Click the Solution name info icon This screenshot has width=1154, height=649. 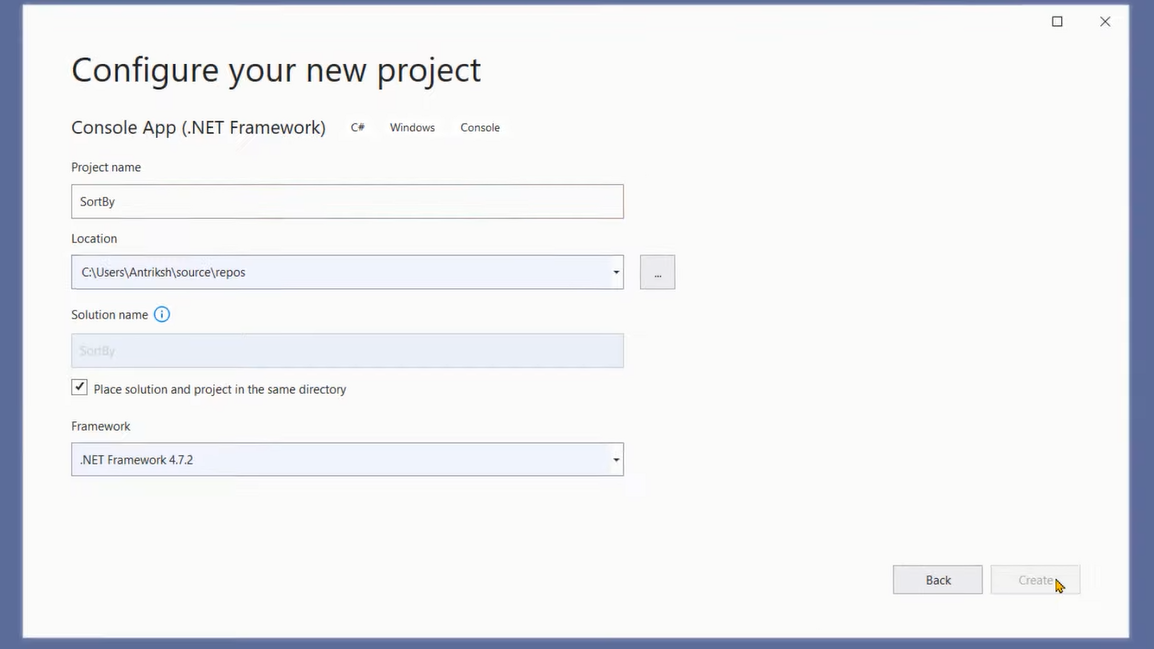[162, 314]
